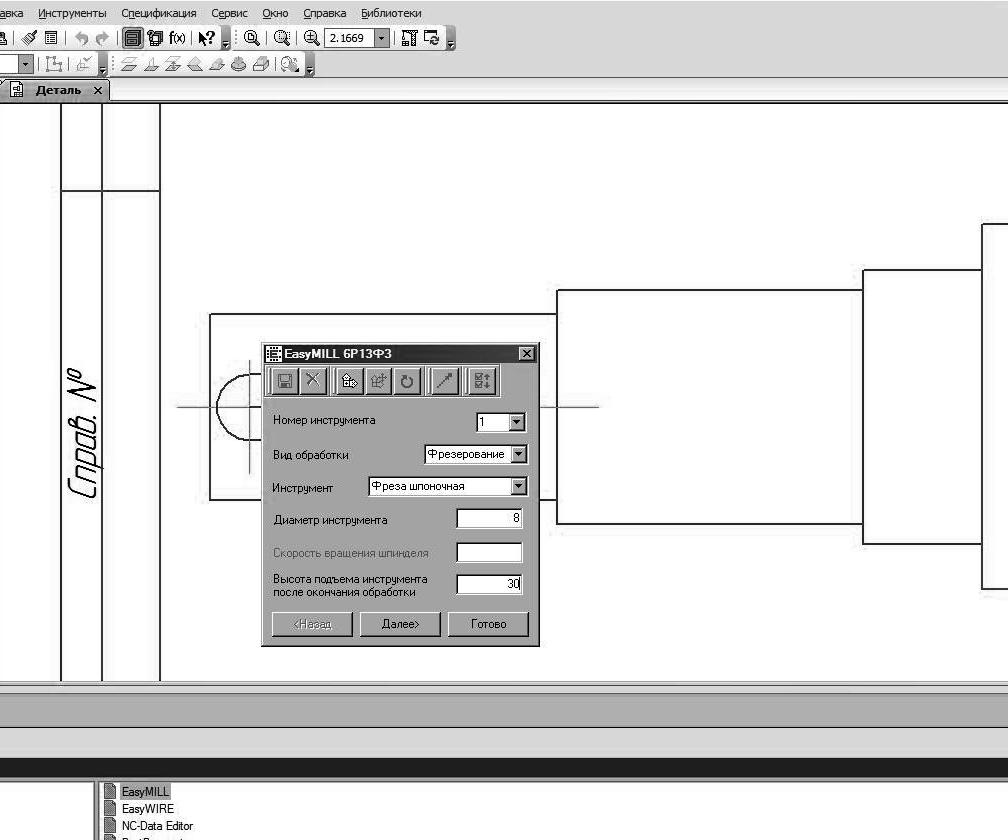1008x840 pixels.
Task: Switch to the Деталь document tab
Action: pyautogui.click(x=58, y=90)
